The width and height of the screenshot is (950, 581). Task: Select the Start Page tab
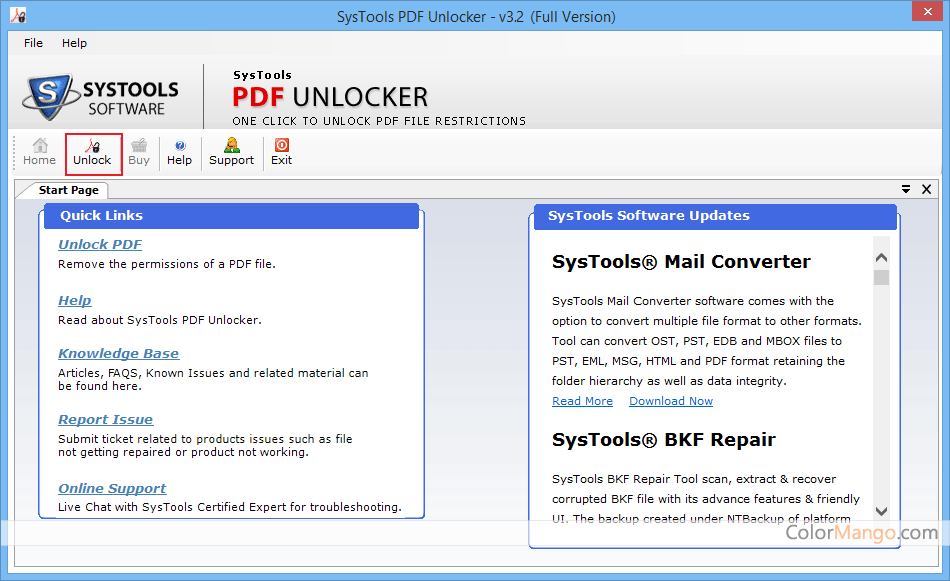tap(68, 190)
